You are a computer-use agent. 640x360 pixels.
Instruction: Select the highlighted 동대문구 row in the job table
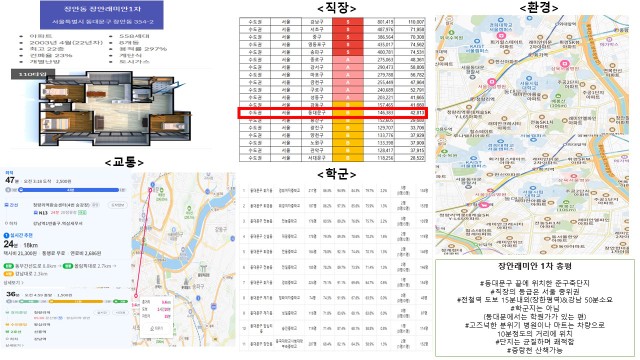coord(332,113)
